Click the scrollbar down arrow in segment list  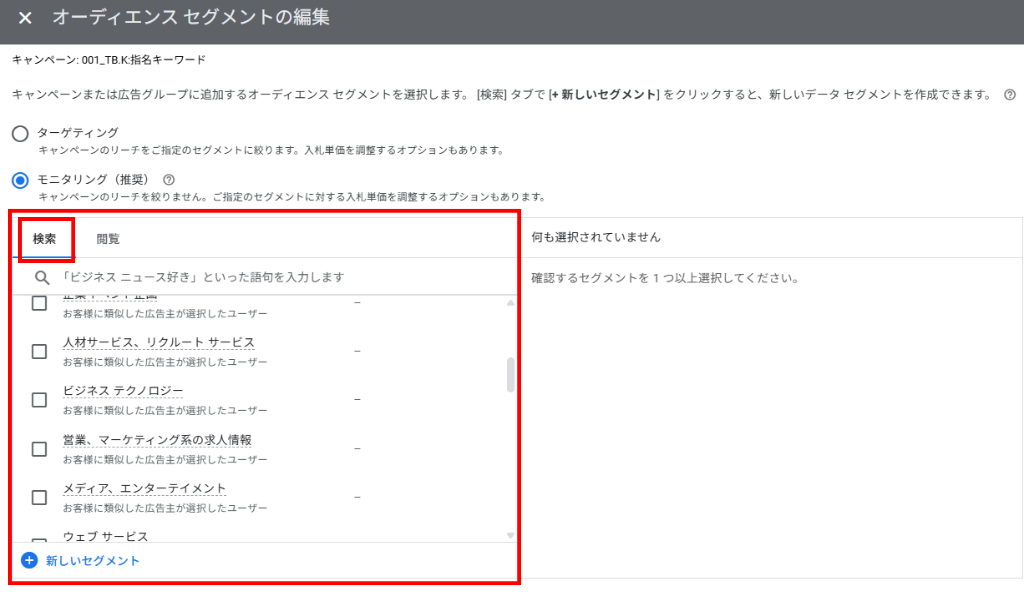[x=511, y=536]
